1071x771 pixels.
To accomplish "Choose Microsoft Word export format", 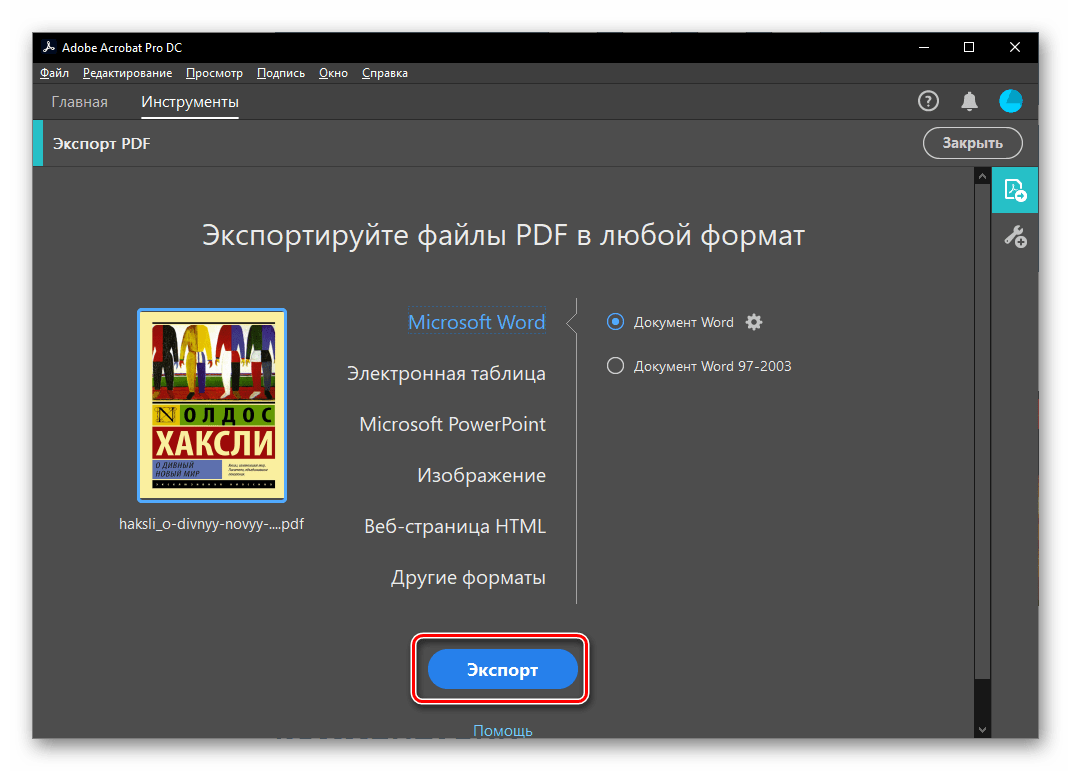I will coord(477,322).
